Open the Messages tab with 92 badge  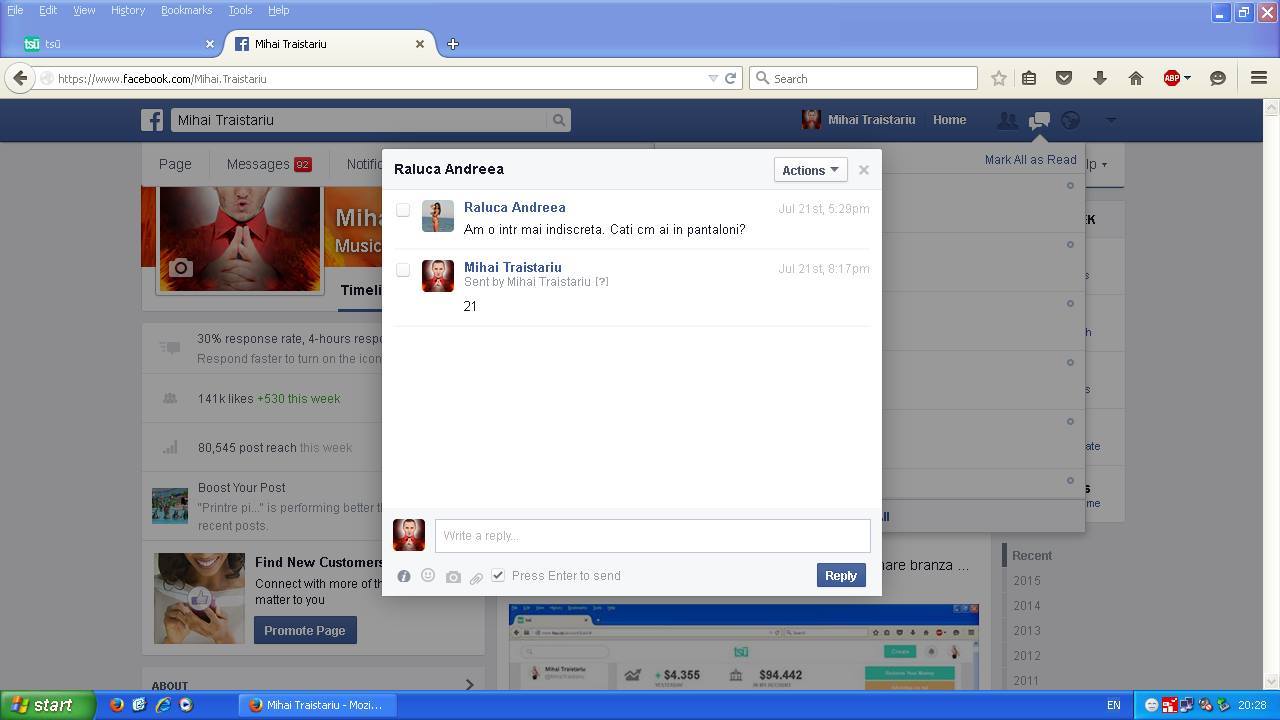tap(268, 164)
